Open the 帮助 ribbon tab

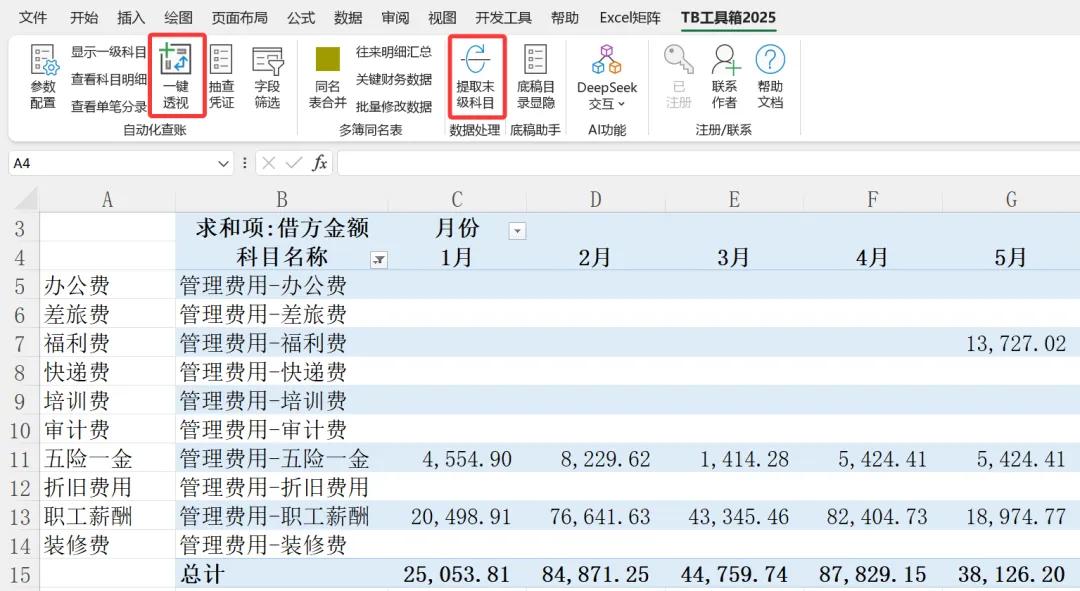click(x=565, y=17)
